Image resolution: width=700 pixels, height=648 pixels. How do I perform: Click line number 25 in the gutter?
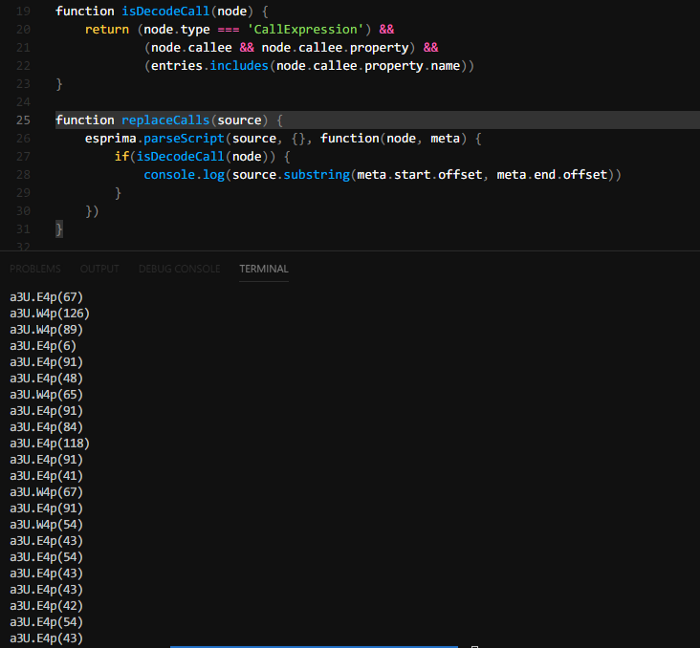(23, 120)
